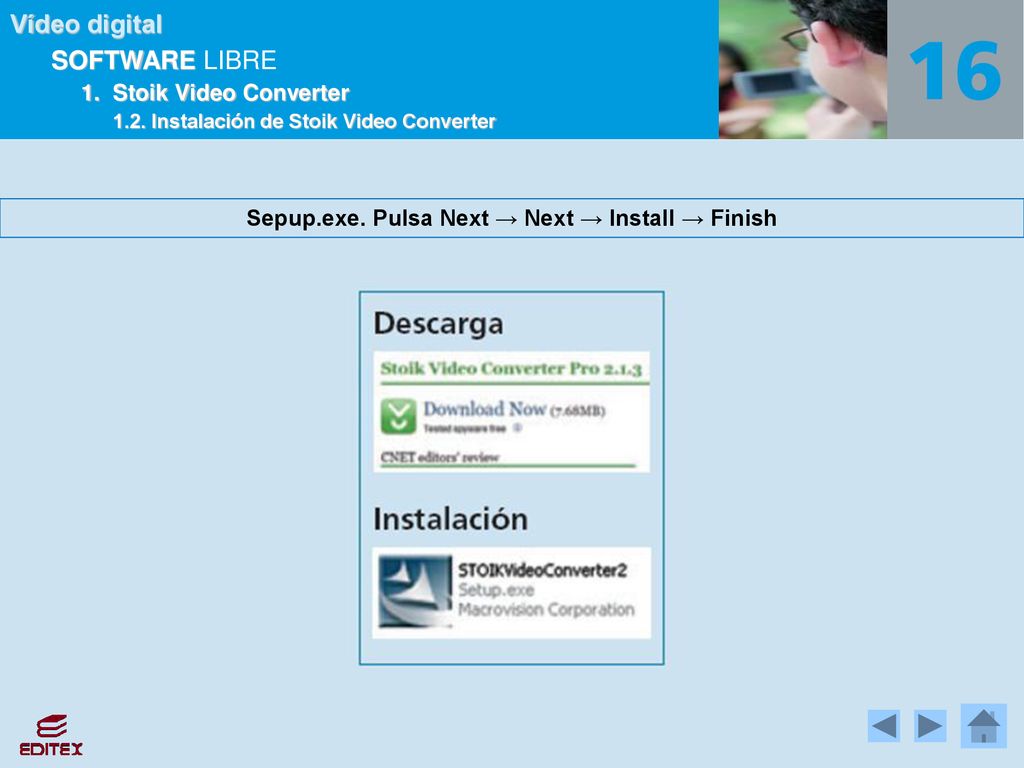
Task: Return via the home icon
Action: [x=984, y=726]
